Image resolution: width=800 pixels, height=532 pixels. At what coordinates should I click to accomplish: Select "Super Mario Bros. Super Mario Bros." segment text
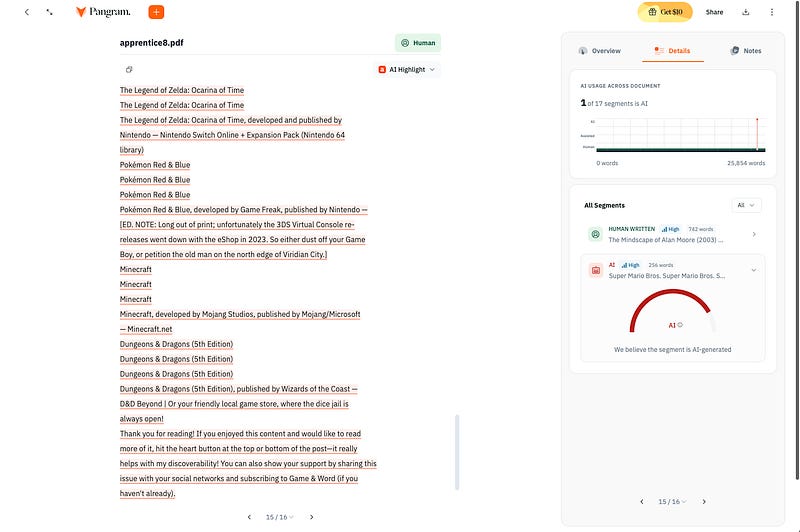666,276
